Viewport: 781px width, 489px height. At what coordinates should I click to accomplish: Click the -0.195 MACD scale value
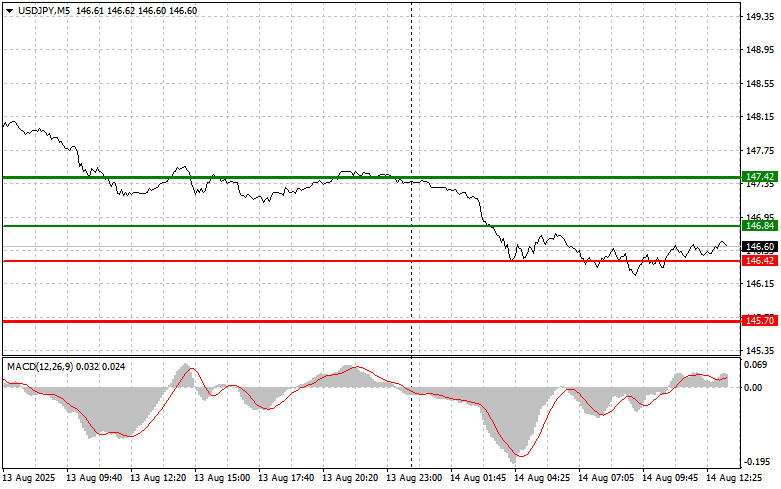(756, 462)
